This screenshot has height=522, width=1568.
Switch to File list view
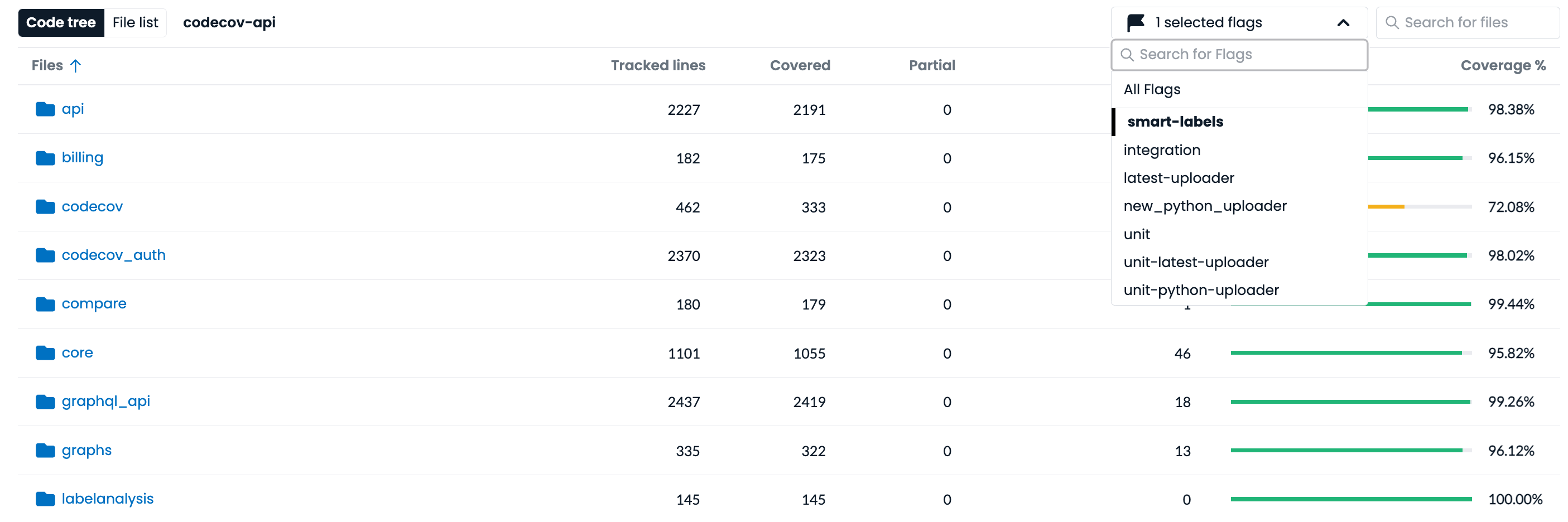(135, 23)
